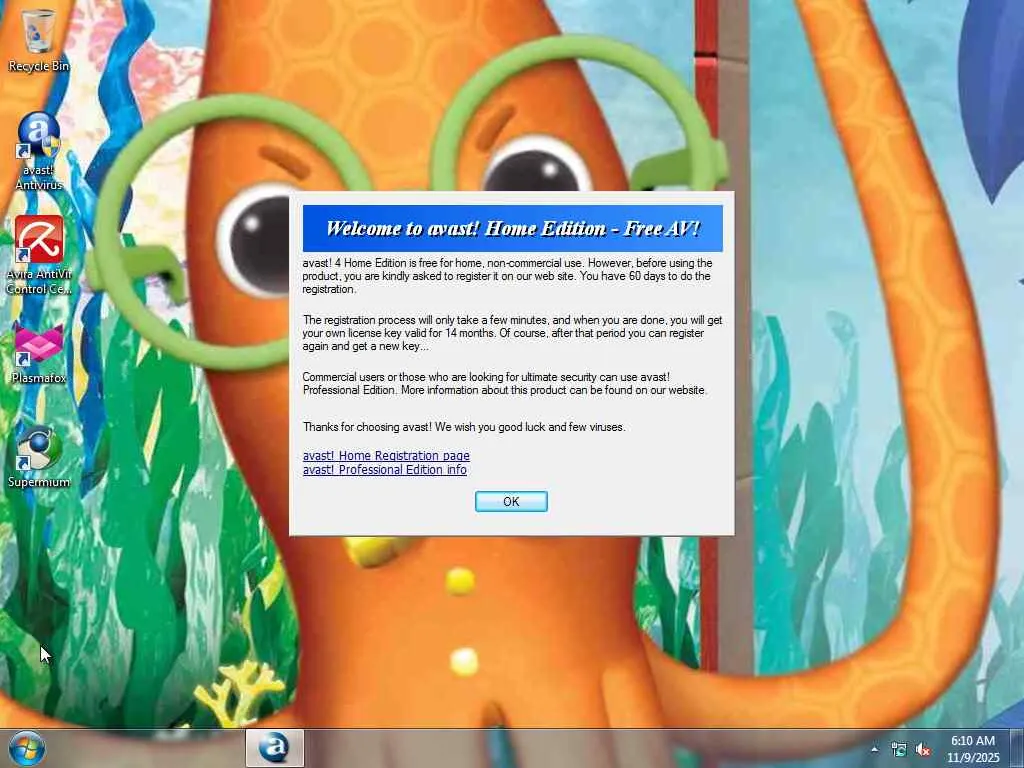Select the Supermium desktop shortcut
The image size is (1024, 768).
(39, 456)
